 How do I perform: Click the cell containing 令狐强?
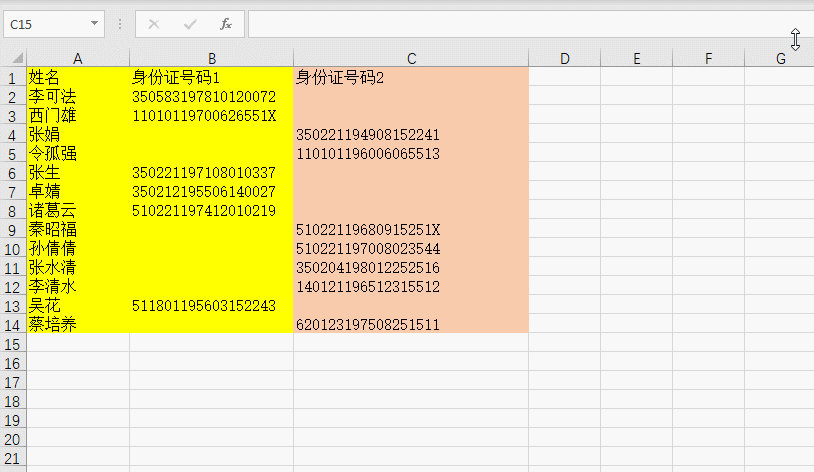pos(78,154)
